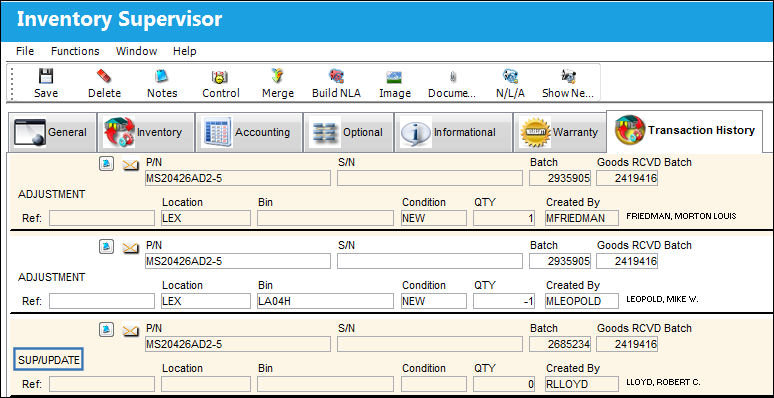Click Location LEX field in MFRIEDMAN row

click(x=206, y=218)
